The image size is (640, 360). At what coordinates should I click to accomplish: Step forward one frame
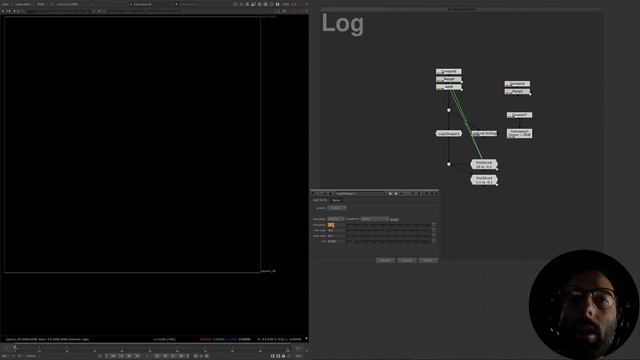pyautogui.click(x=157, y=356)
